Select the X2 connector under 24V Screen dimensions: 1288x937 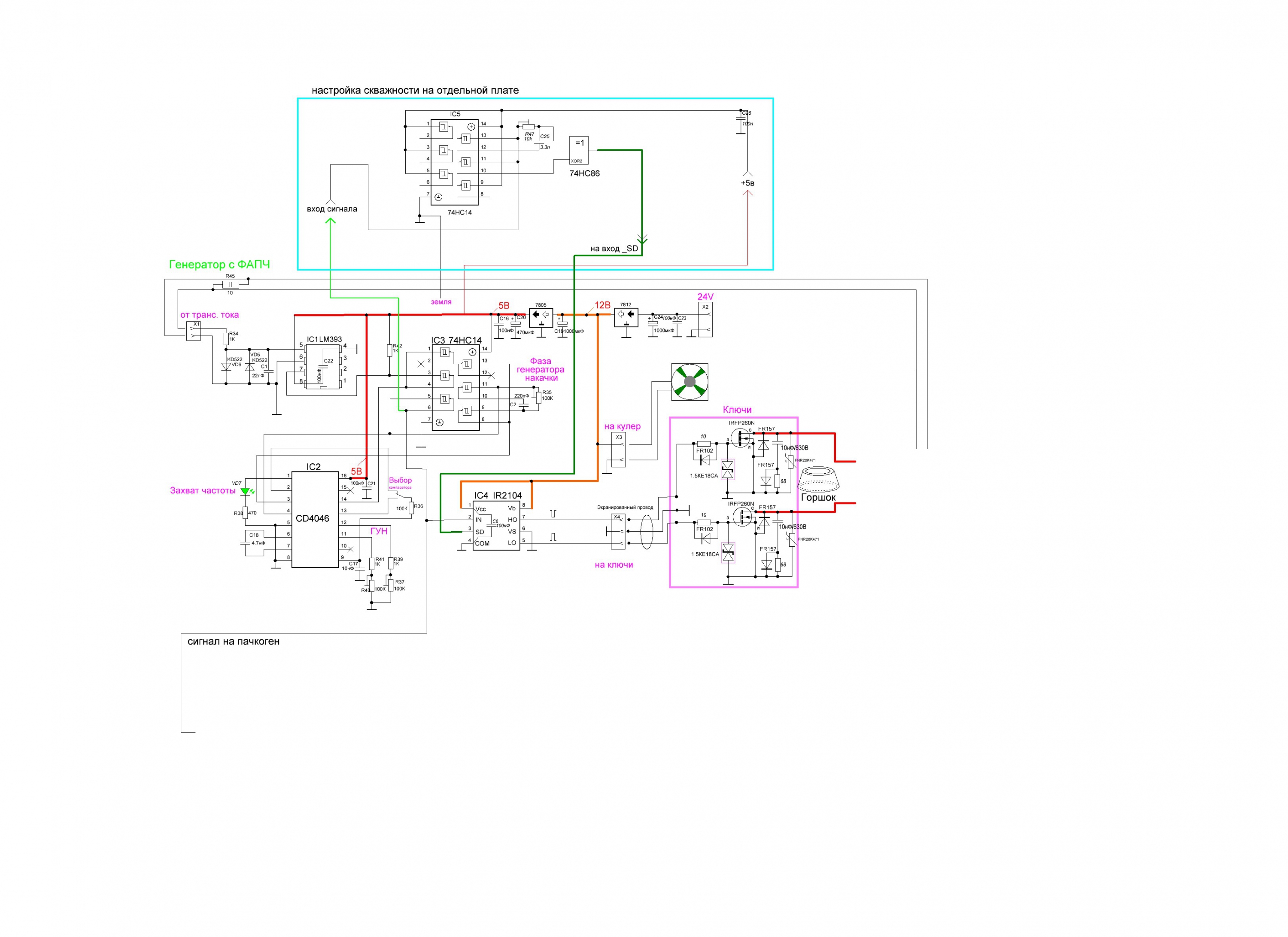point(705,320)
